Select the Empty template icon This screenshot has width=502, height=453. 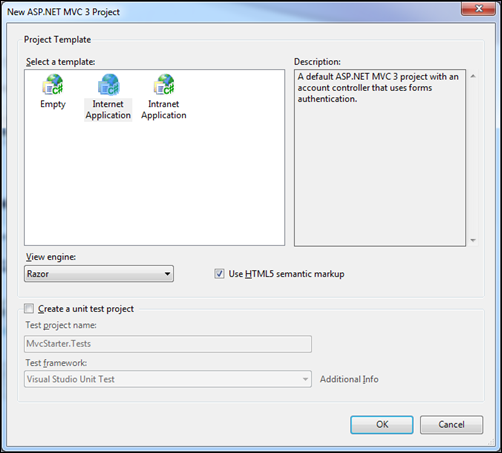pyautogui.click(x=53, y=84)
